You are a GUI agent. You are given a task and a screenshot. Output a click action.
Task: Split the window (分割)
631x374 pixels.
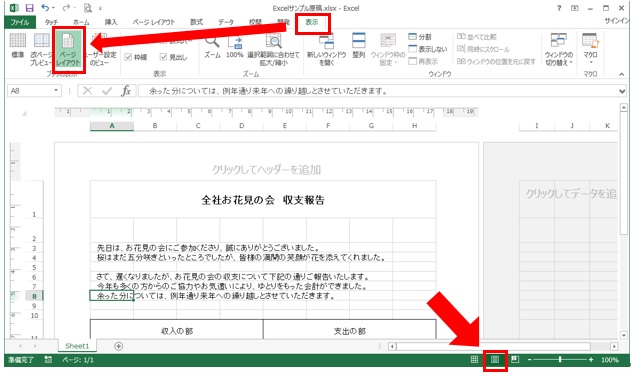coord(420,37)
